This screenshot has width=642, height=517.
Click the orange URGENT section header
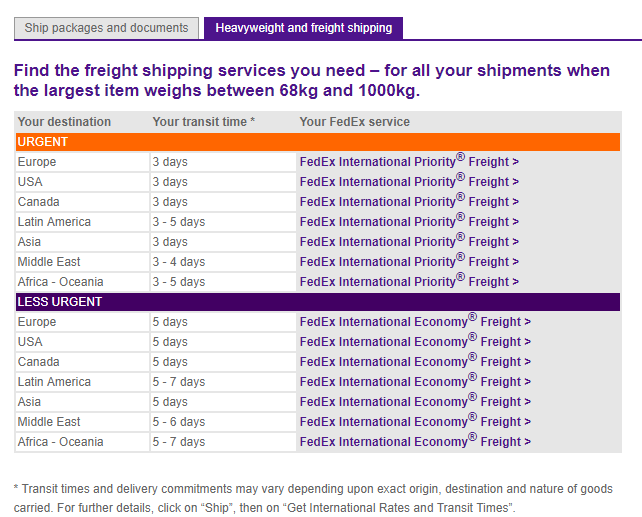click(318, 142)
